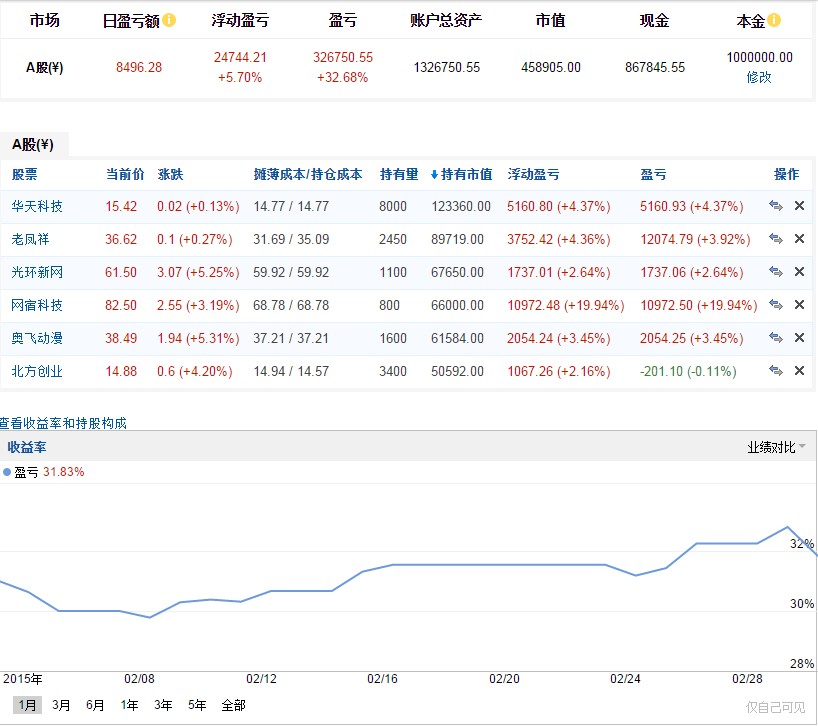The height and width of the screenshot is (726, 818).
Task: Click the 10972.48 (+19.94%) floating profit
Action: point(566,305)
